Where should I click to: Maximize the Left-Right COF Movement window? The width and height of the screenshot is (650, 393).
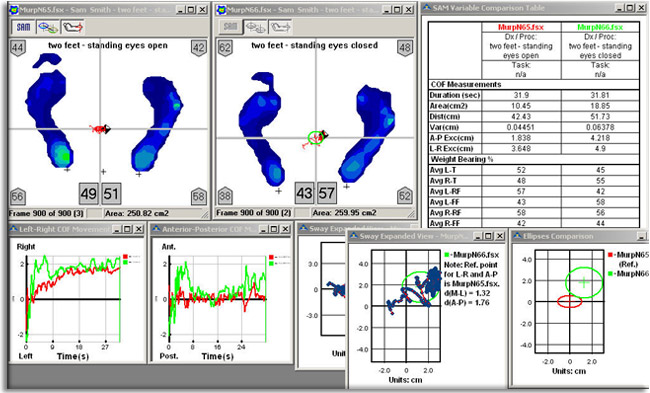[128, 229]
